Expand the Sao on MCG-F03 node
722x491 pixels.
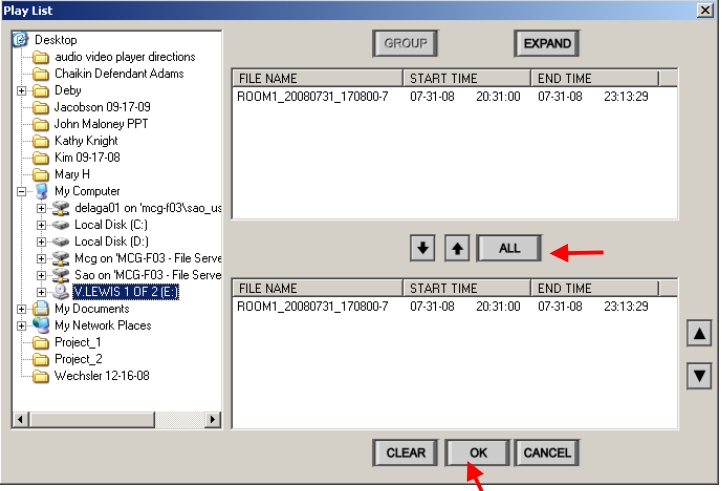tap(41, 275)
